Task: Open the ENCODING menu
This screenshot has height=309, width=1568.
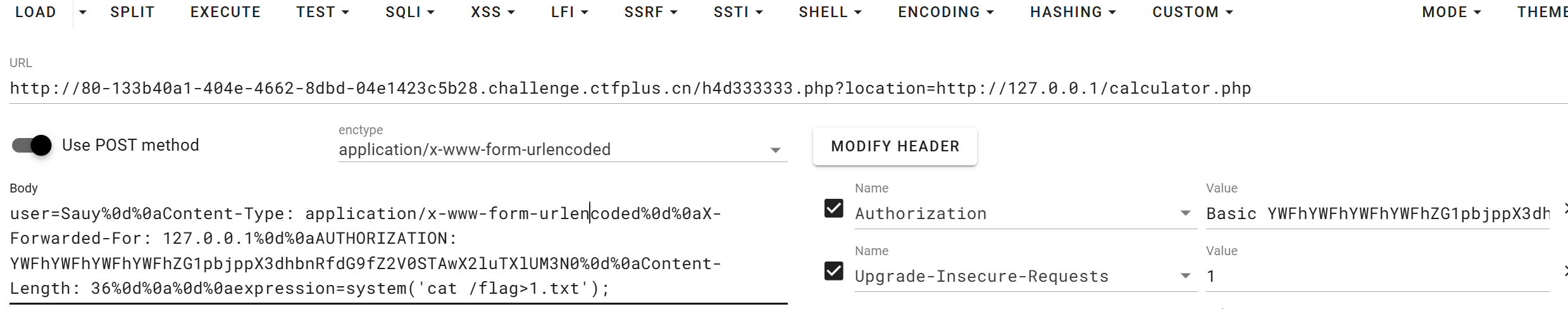Action: 946,13
